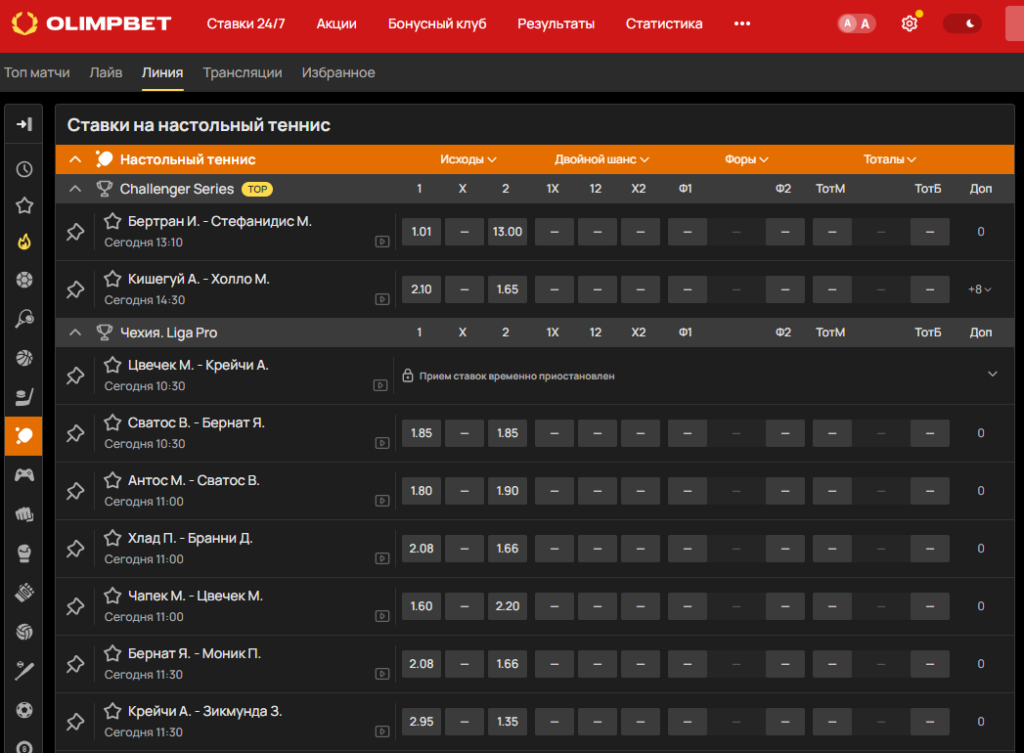The image size is (1024, 753).
Task: Switch to the Избранное tab
Action: click(338, 72)
